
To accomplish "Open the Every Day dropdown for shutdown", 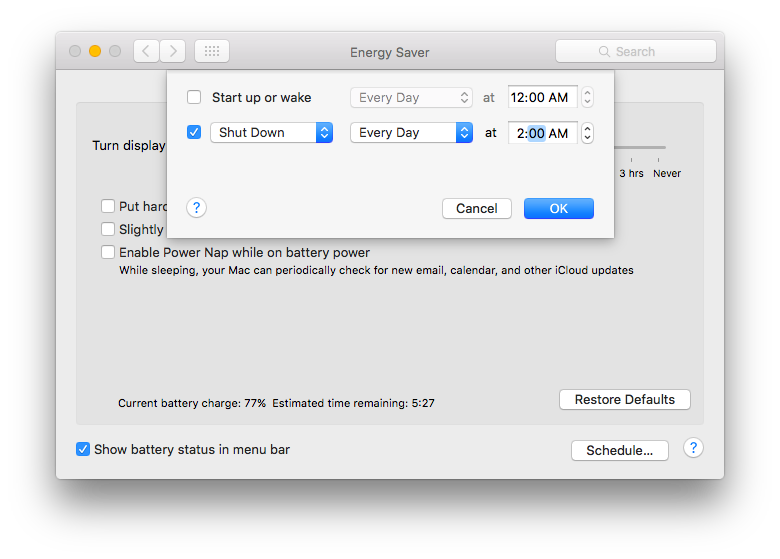I will (411, 132).
